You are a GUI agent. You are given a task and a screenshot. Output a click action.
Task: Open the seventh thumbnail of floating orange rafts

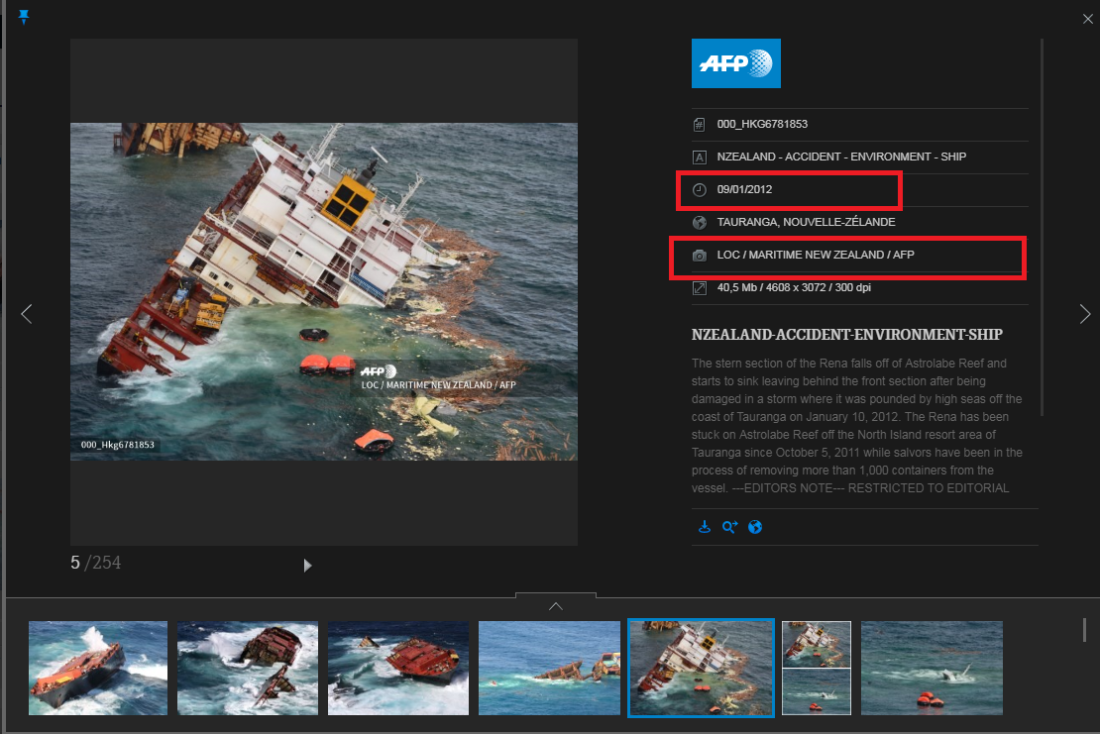click(932, 668)
